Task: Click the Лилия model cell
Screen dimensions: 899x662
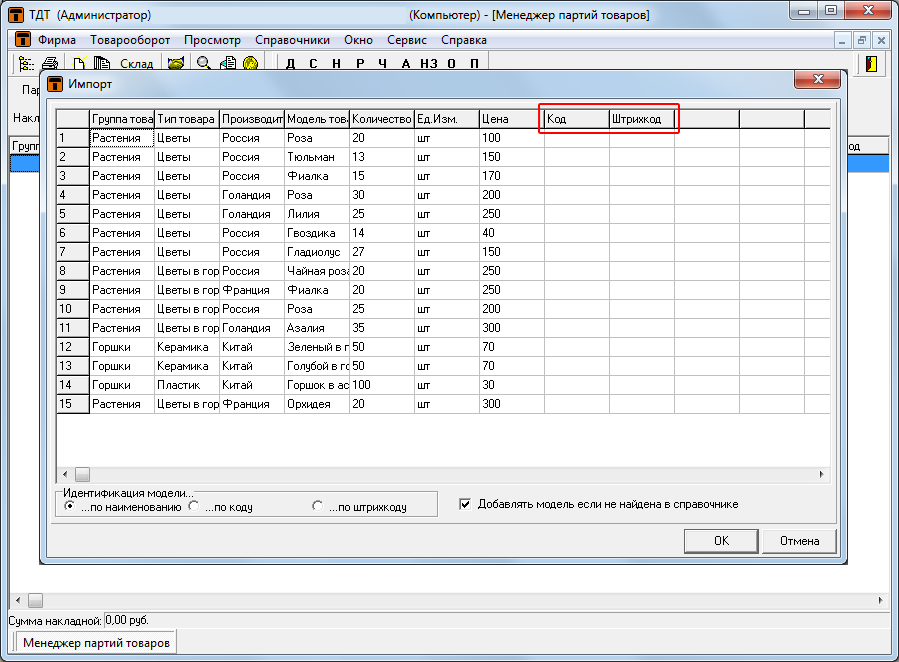Action: [317, 214]
